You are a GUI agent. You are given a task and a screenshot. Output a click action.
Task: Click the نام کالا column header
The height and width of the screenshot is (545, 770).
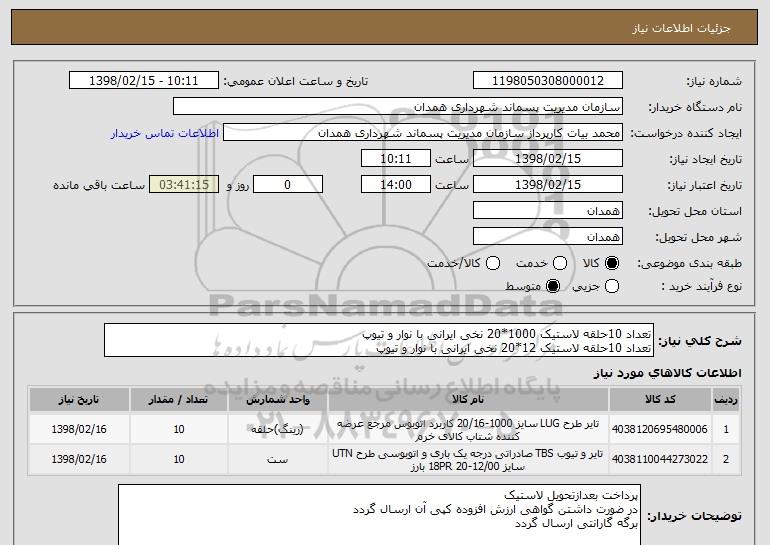(468, 400)
